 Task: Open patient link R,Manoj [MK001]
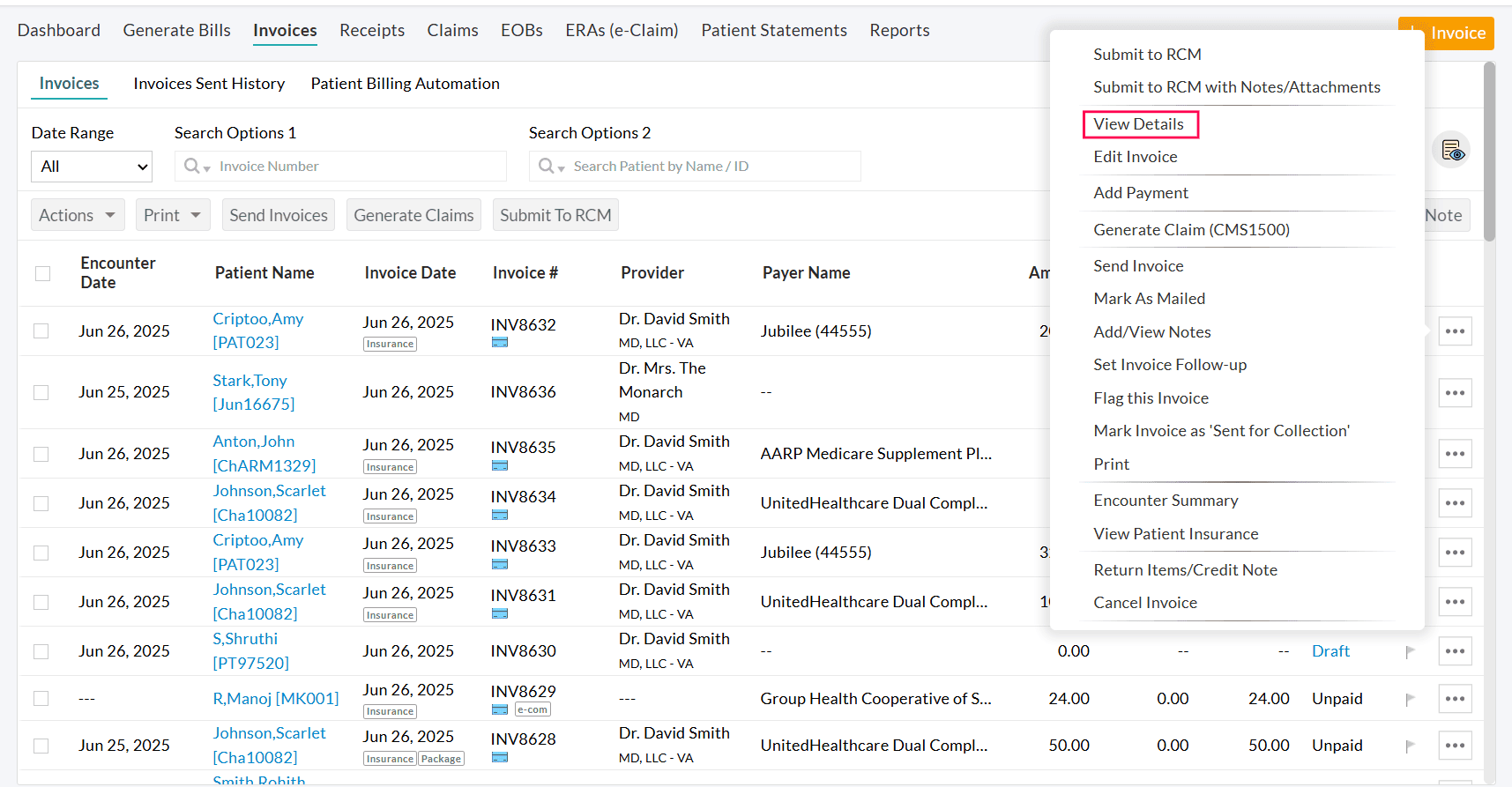pos(275,699)
